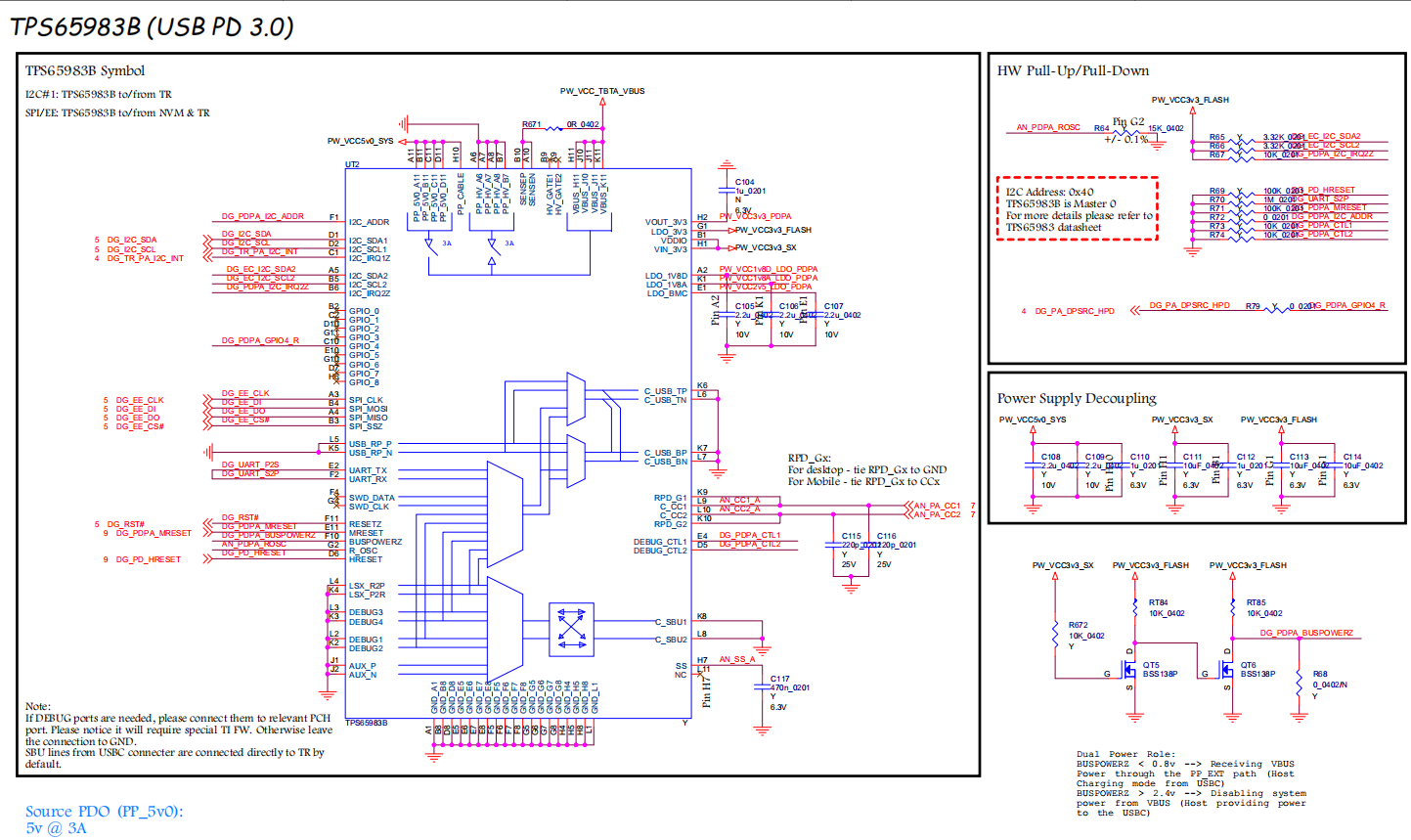Select the 'Source PDO (PP_5v0):' blue text
1411x840 pixels.
(104, 812)
